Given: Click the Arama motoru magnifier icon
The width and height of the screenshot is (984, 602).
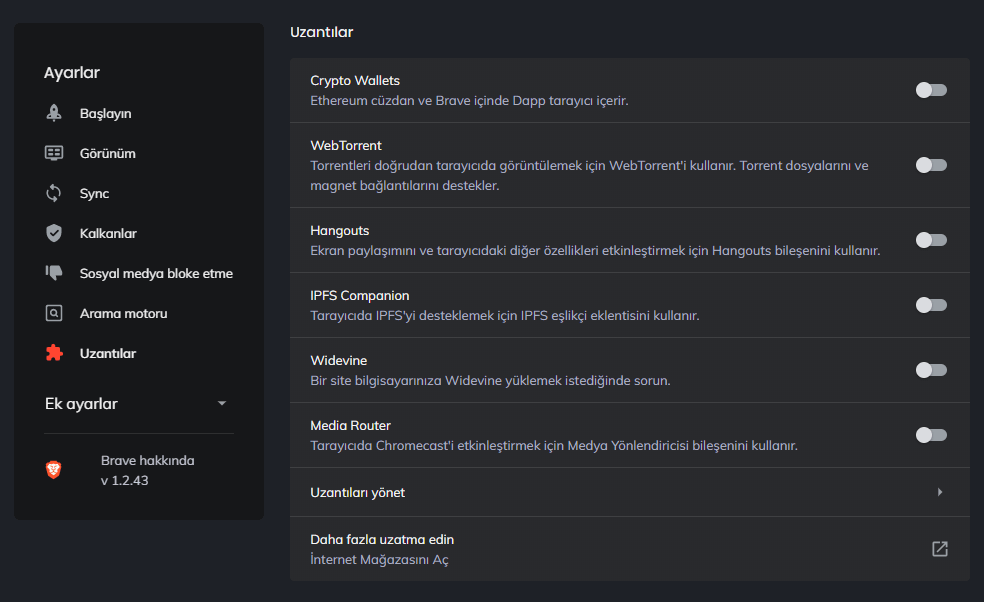Looking at the screenshot, I should 55,313.
